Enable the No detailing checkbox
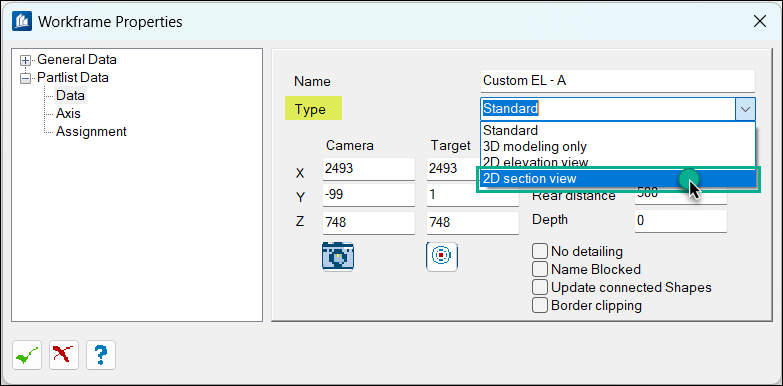 coord(540,251)
